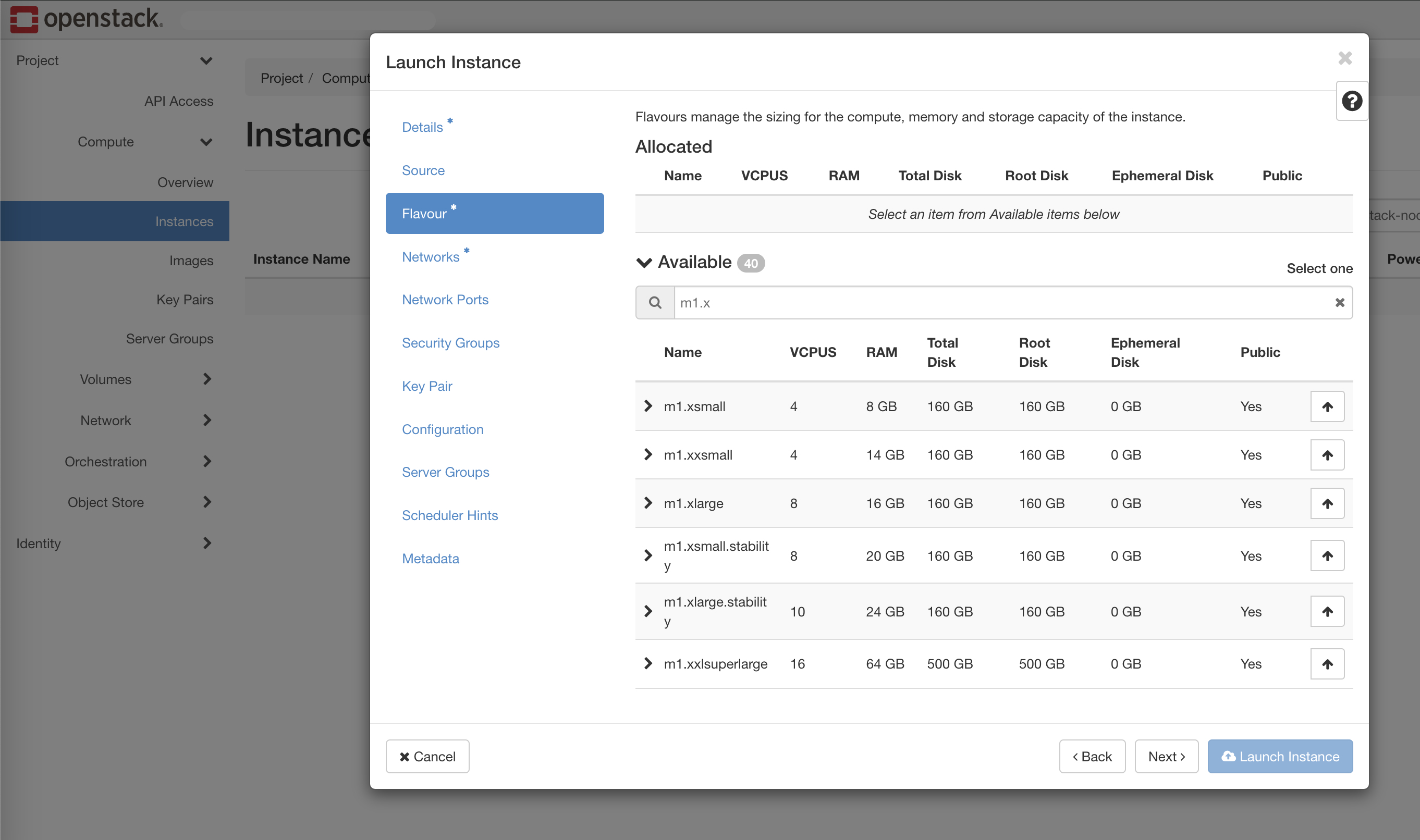Open the Key Pairs page in sidebar

[x=185, y=300]
